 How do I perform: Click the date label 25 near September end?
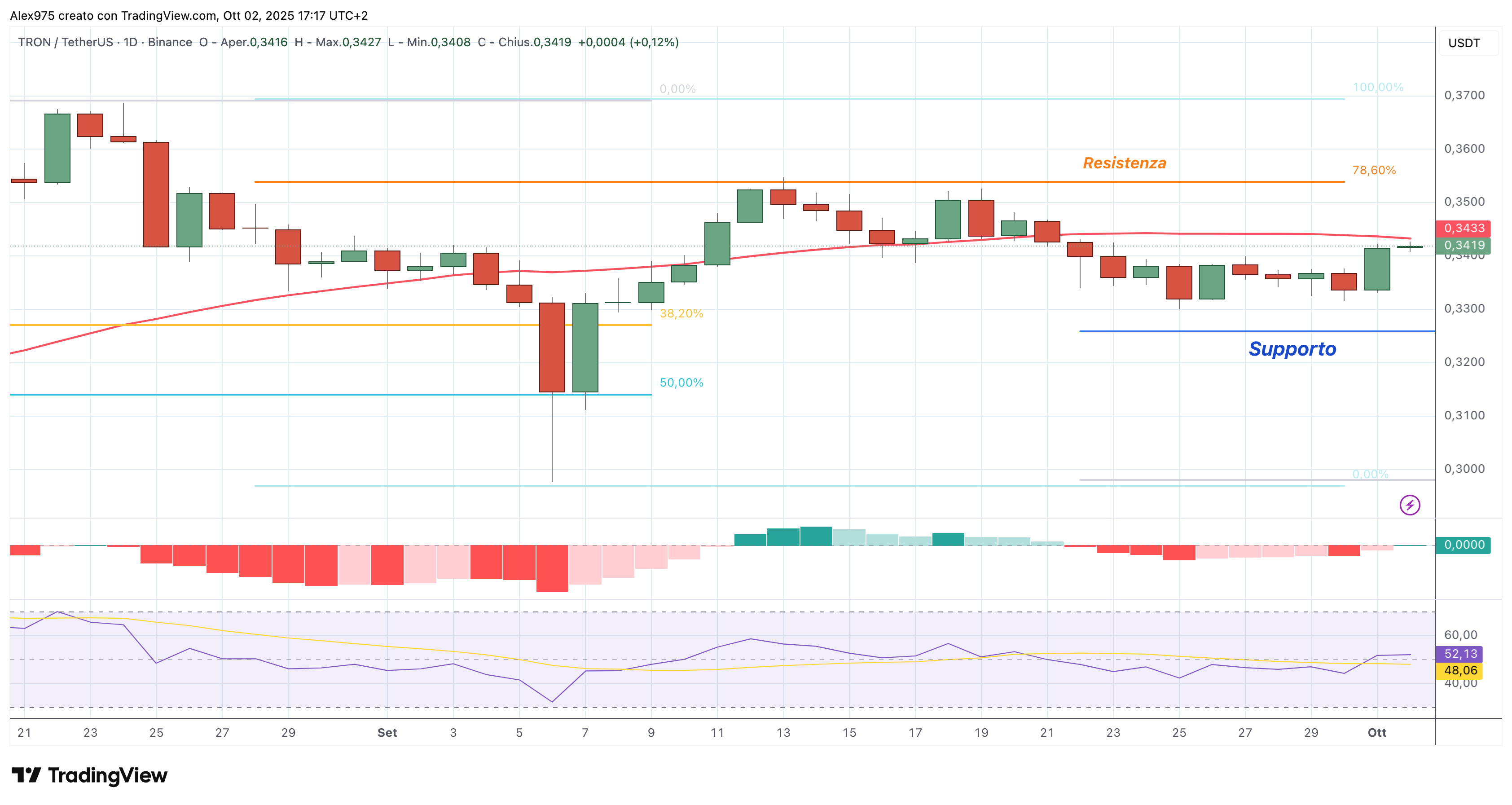pyautogui.click(x=1178, y=732)
